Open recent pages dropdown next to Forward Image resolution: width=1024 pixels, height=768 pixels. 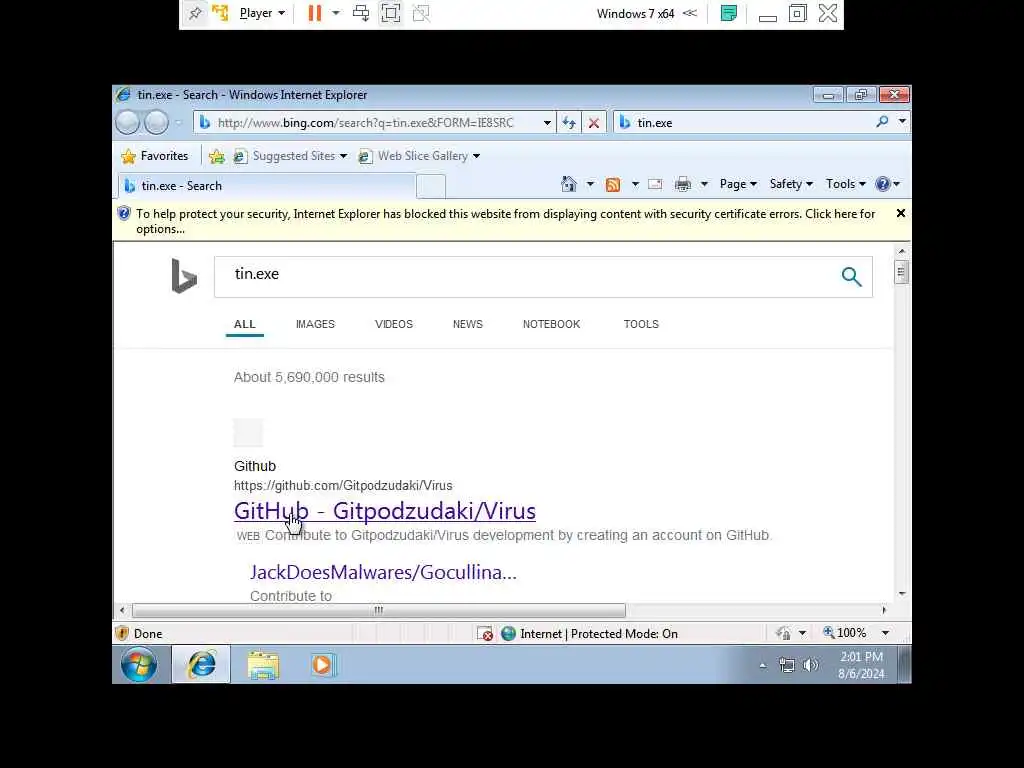click(x=178, y=123)
